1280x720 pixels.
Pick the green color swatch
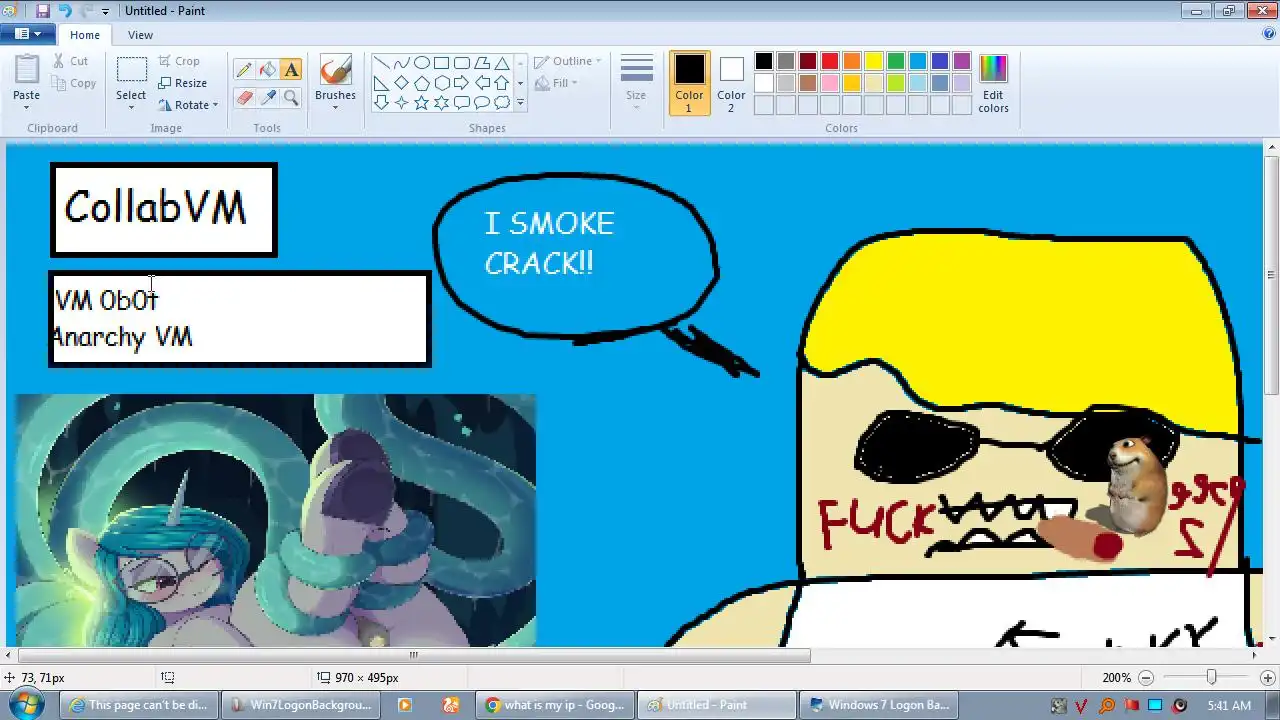pyautogui.click(x=896, y=61)
